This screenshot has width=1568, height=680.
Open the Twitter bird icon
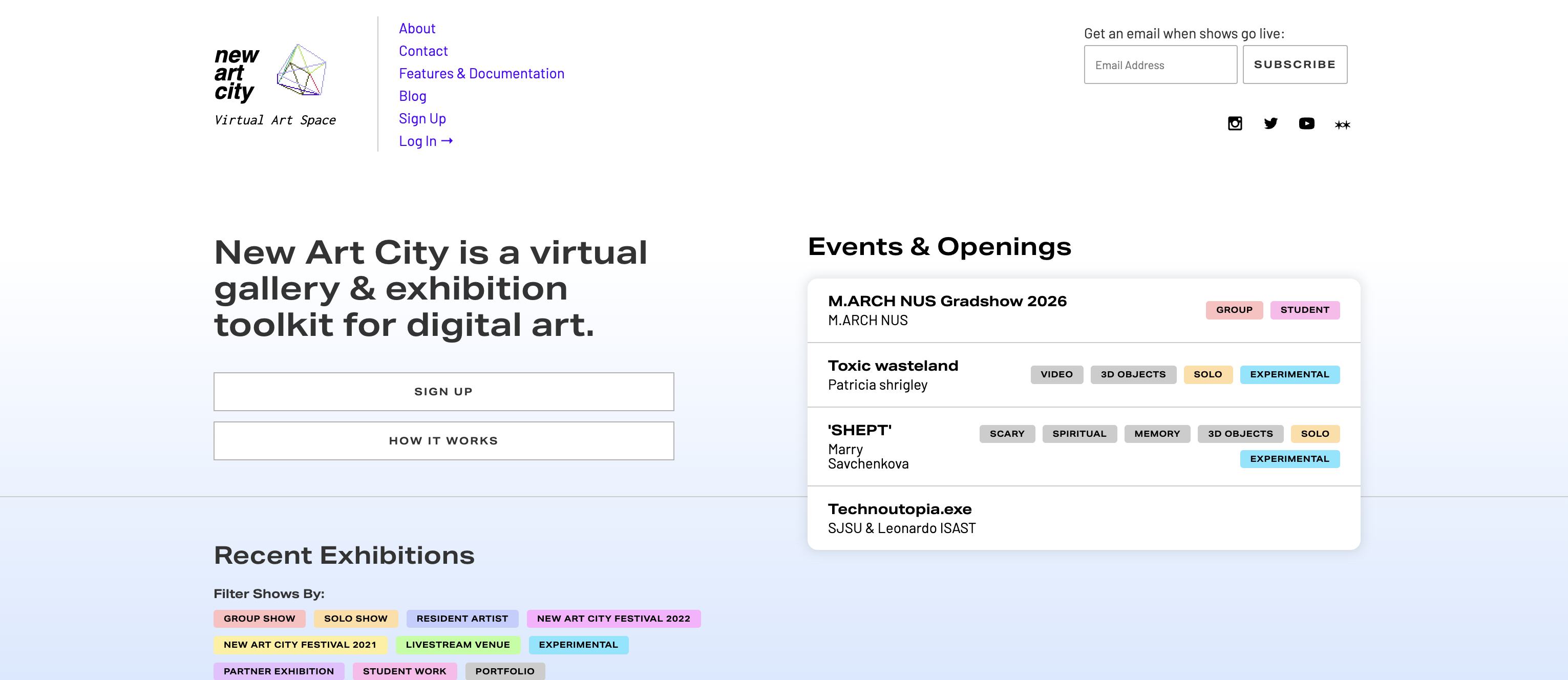coord(1270,123)
